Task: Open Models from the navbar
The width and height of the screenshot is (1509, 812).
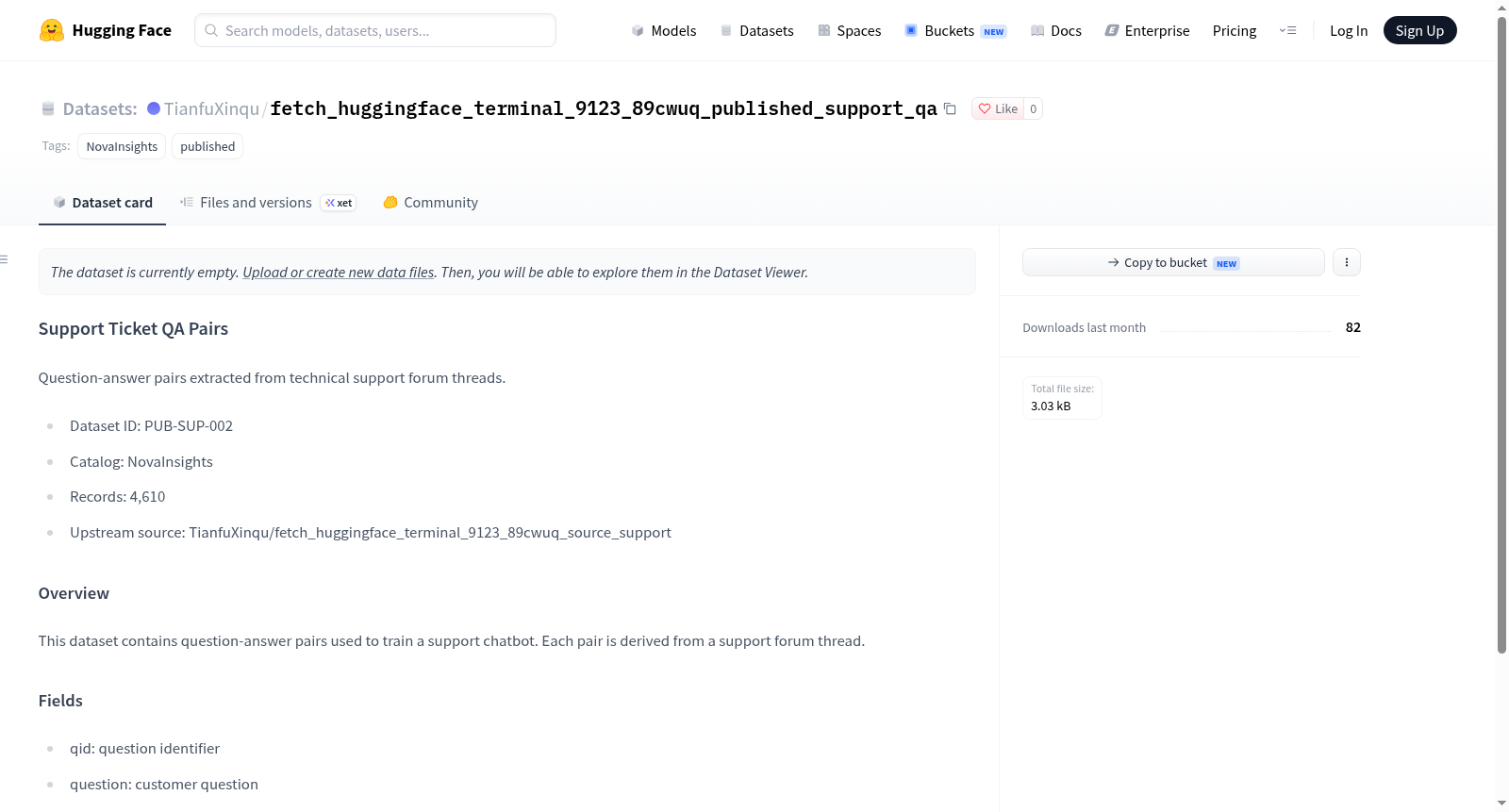Action: (x=664, y=30)
